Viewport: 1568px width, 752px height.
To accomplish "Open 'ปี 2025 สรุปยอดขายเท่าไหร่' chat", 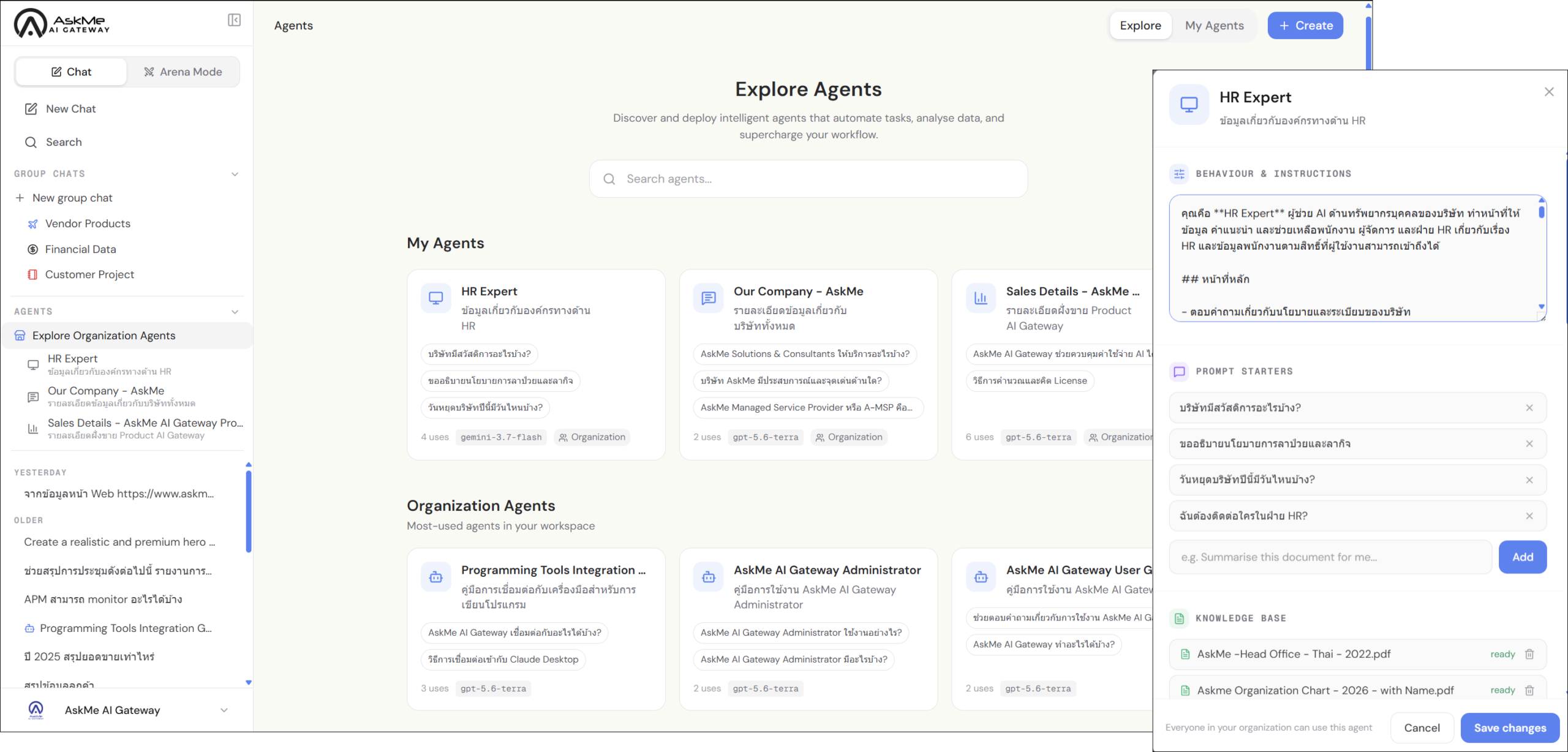I will 89,656.
